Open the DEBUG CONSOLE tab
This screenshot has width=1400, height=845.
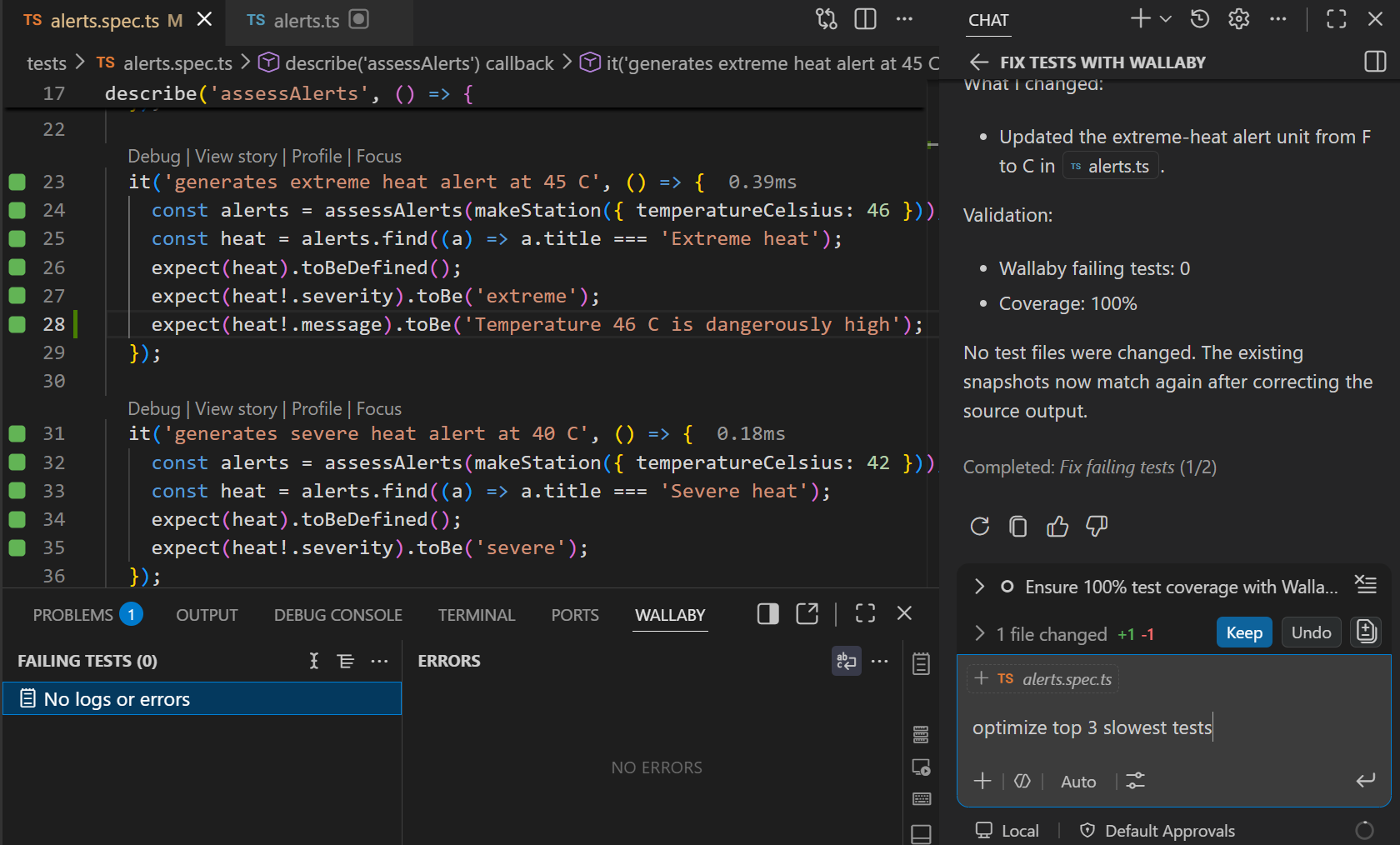337,615
